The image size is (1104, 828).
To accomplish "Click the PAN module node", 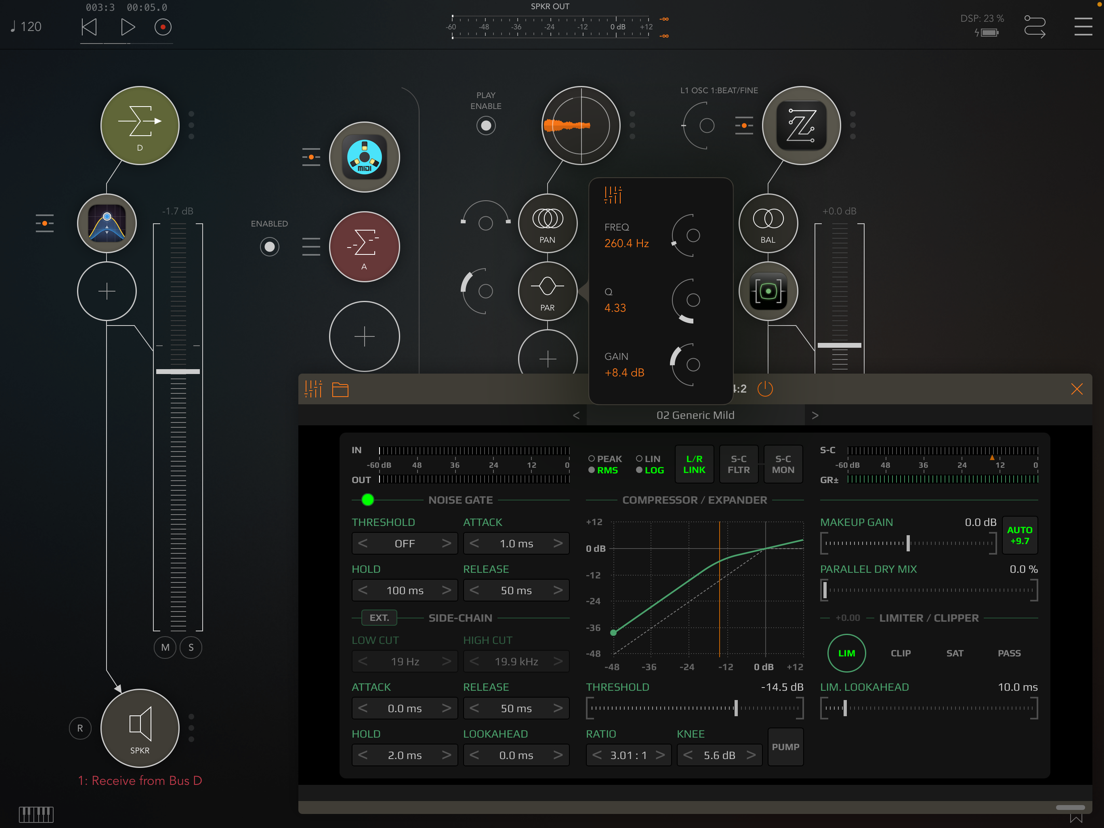I will tap(548, 223).
